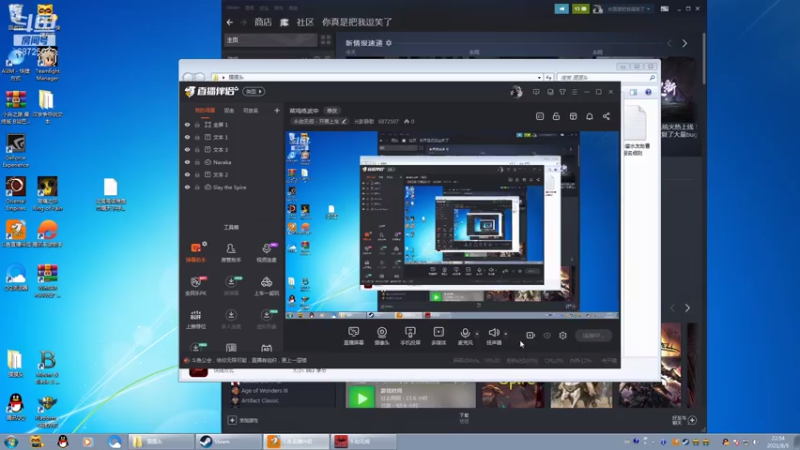This screenshot has width=800, height=450.
Task: Go to next 新情报速递 item in Steam
Action: tap(685, 44)
